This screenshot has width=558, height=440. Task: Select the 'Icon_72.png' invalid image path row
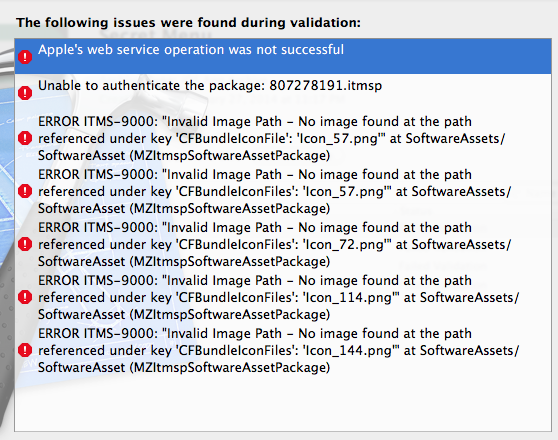(283, 244)
